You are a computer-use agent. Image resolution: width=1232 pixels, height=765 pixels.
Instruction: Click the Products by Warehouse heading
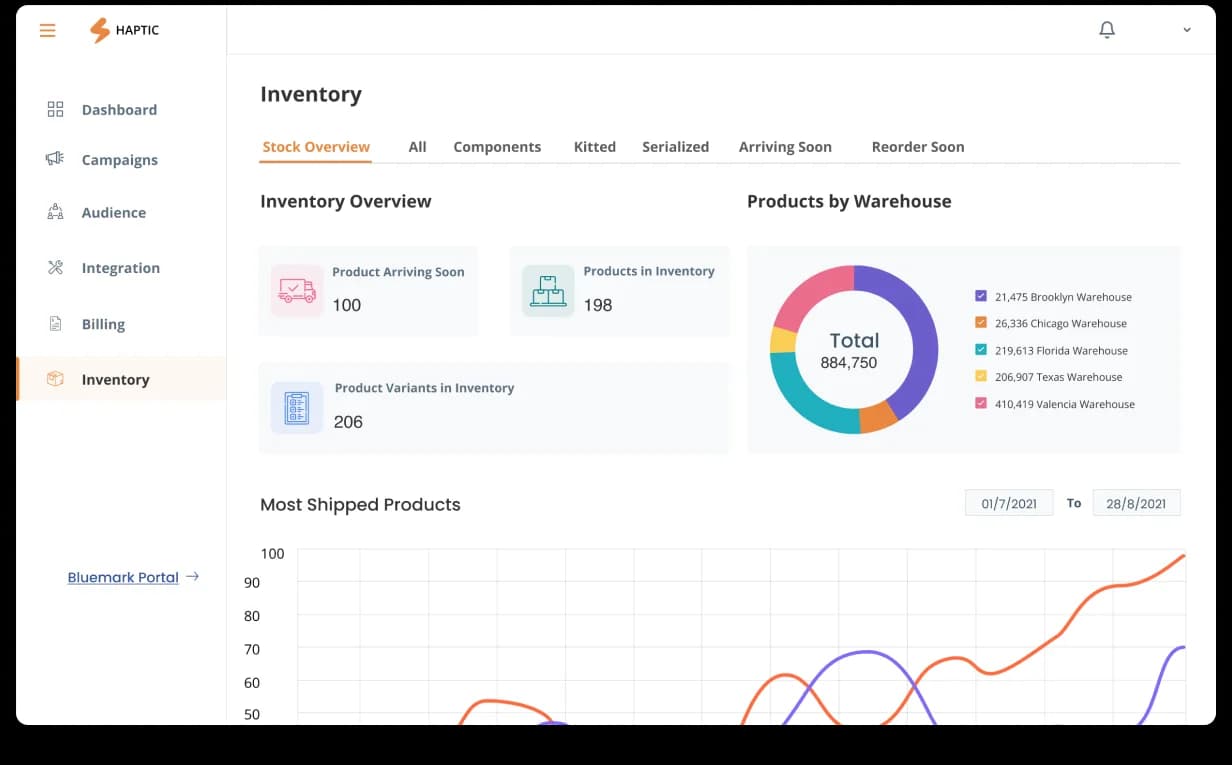(x=849, y=201)
